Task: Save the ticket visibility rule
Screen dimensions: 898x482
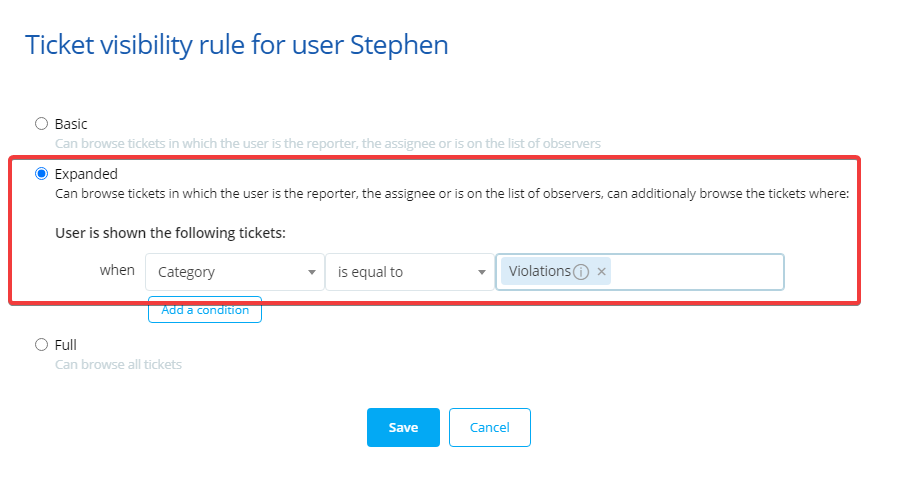Action: 403,427
